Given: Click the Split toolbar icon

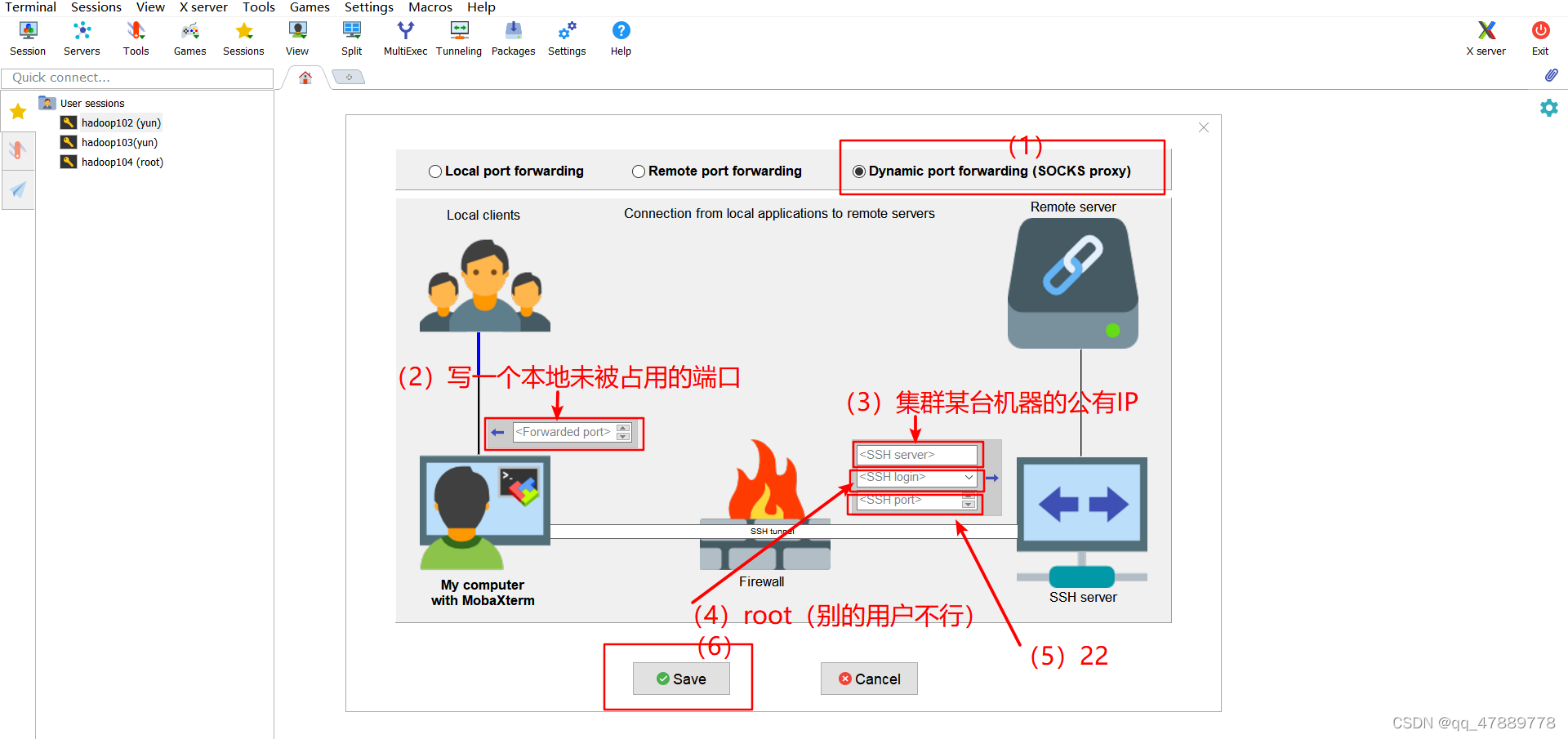Looking at the screenshot, I should (x=352, y=38).
